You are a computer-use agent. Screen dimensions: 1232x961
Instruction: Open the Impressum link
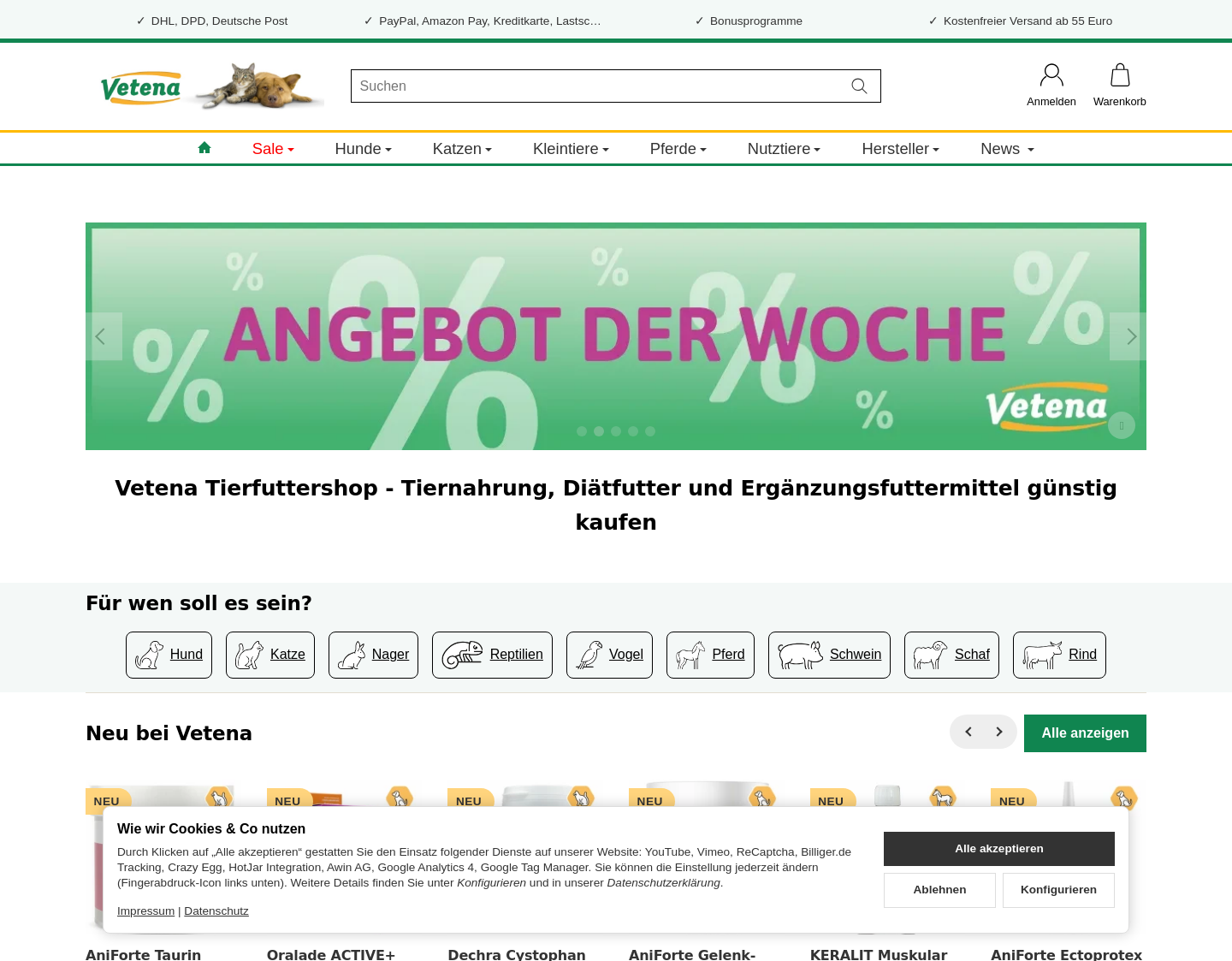pyautogui.click(x=145, y=911)
